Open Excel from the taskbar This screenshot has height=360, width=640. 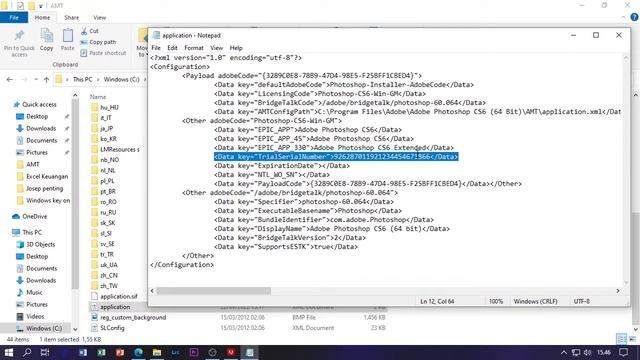tap(101, 352)
